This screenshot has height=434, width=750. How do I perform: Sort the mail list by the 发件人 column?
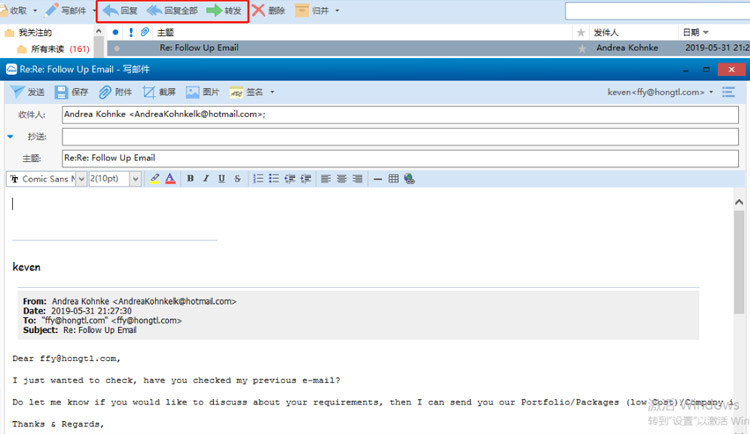click(x=620, y=32)
